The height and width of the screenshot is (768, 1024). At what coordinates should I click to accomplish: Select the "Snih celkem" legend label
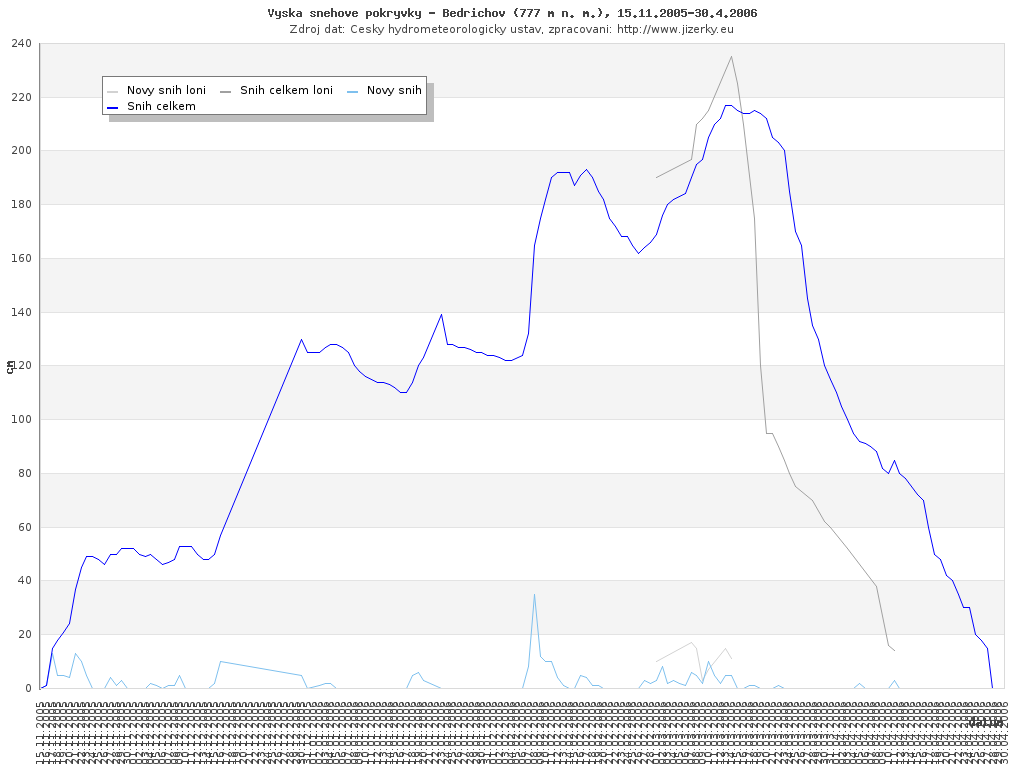click(161, 106)
